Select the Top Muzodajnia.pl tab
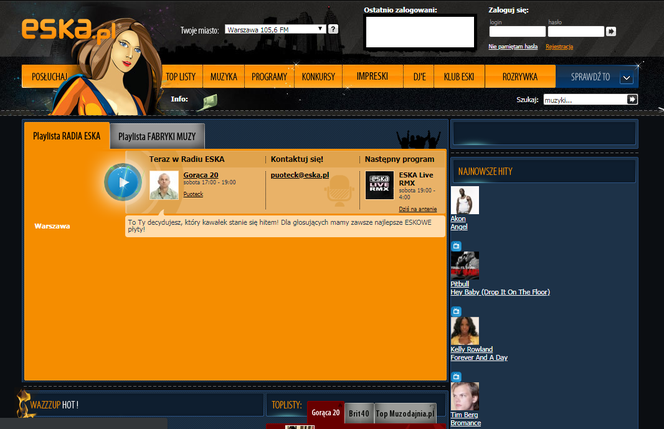The width and height of the screenshot is (664, 429). click(405, 413)
